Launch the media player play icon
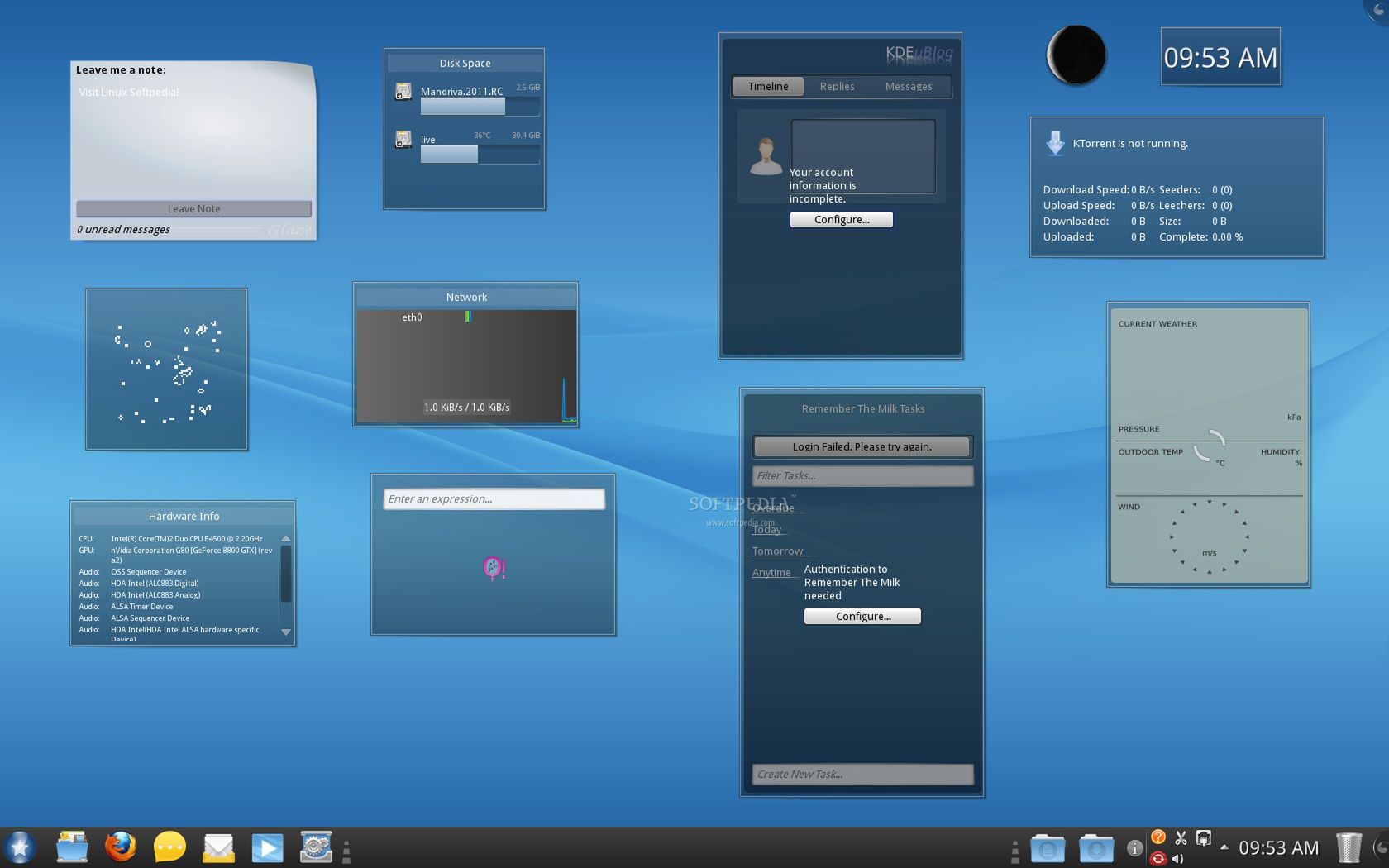 click(x=267, y=847)
